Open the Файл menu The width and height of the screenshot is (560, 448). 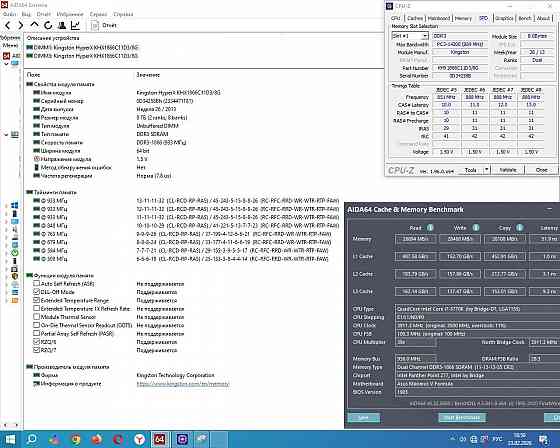9,14
